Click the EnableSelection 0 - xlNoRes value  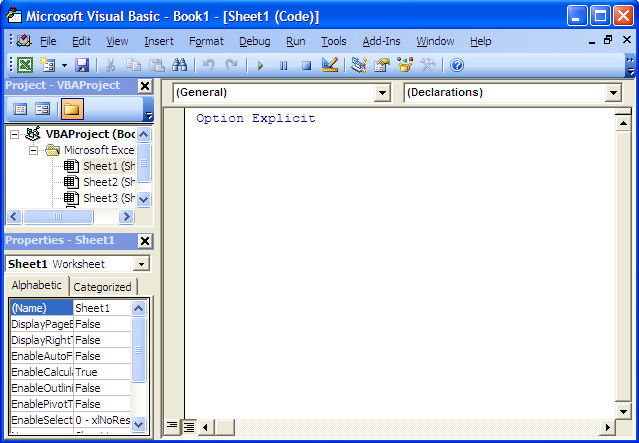pos(102,420)
